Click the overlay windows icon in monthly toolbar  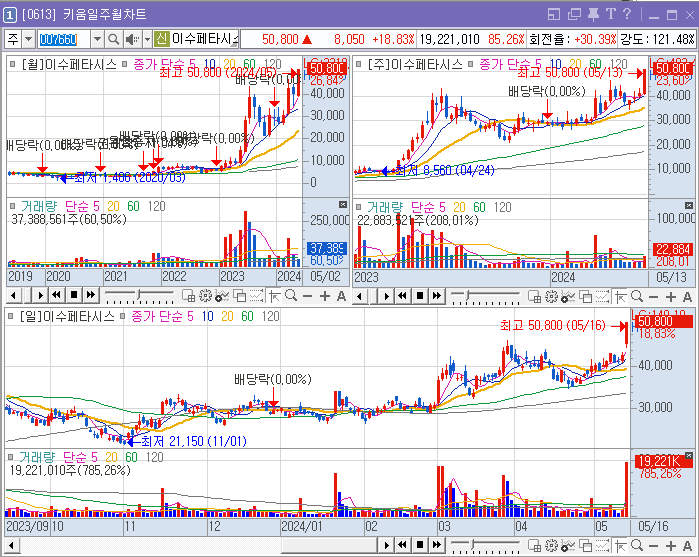click(240, 296)
